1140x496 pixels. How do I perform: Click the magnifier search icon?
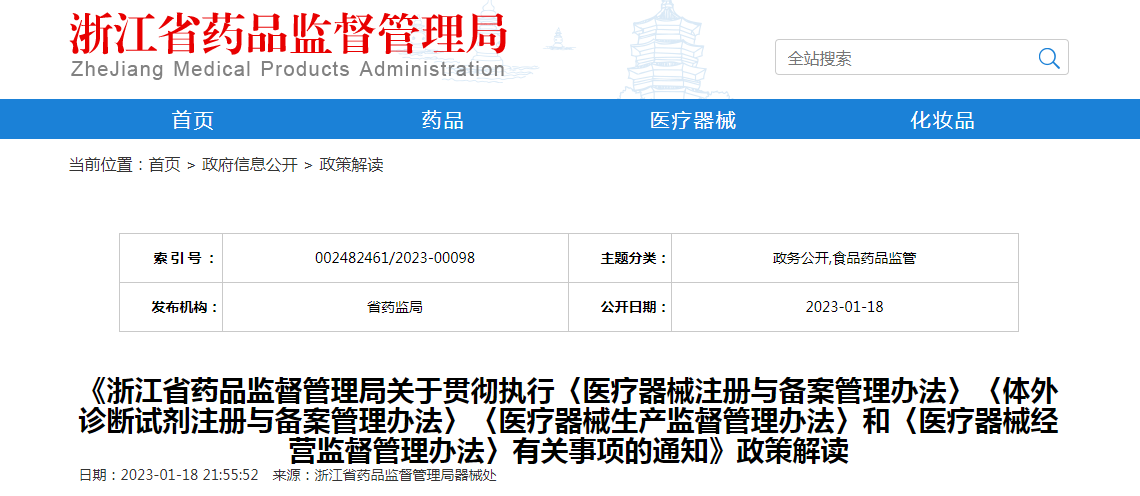click(x=1048, y=58)
